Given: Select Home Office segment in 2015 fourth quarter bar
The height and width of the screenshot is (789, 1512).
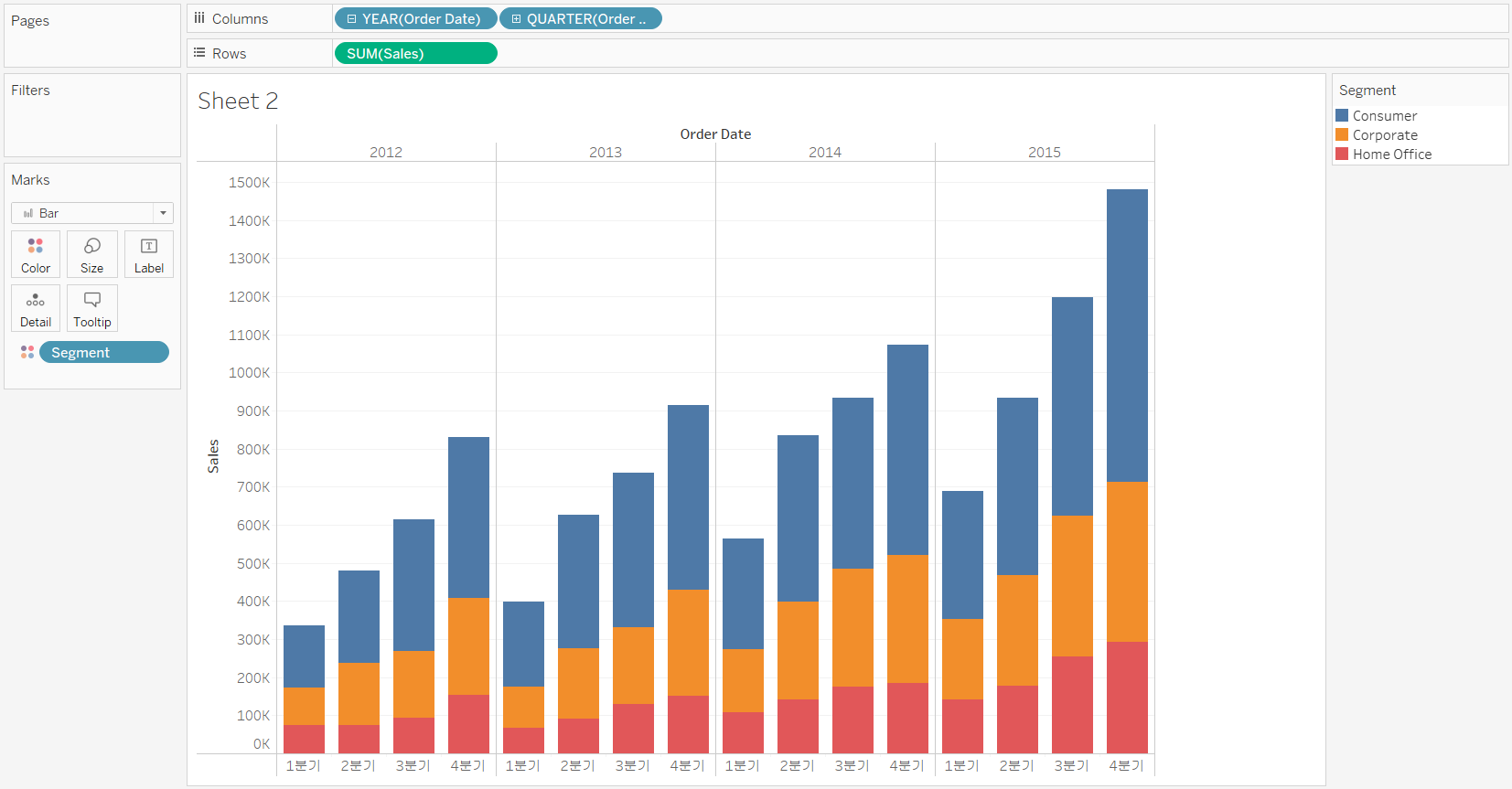Looking at the screenshot, I should pyautogui.click(x=1127, y=698).
